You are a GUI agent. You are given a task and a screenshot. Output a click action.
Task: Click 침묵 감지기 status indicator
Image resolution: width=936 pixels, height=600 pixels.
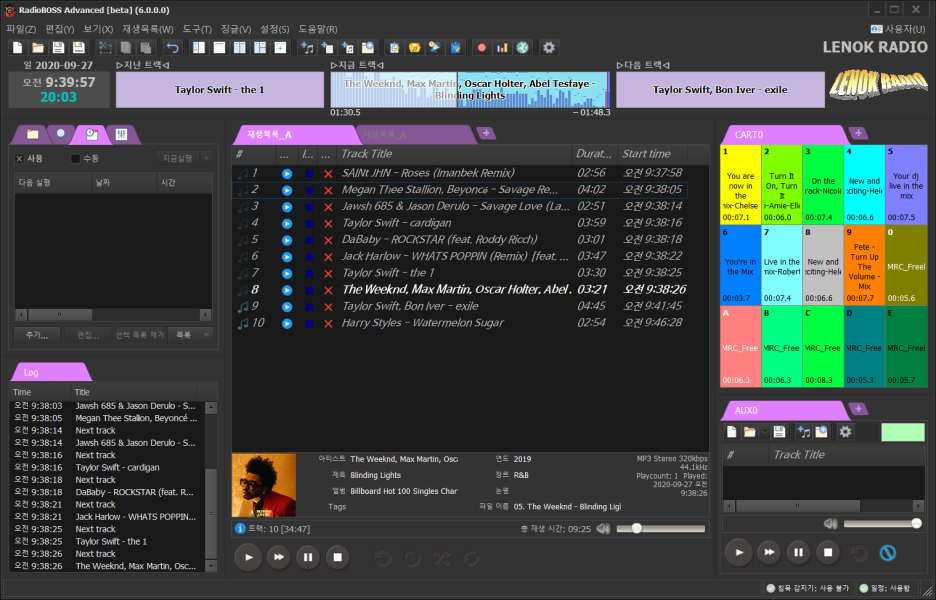click(808, 588)
